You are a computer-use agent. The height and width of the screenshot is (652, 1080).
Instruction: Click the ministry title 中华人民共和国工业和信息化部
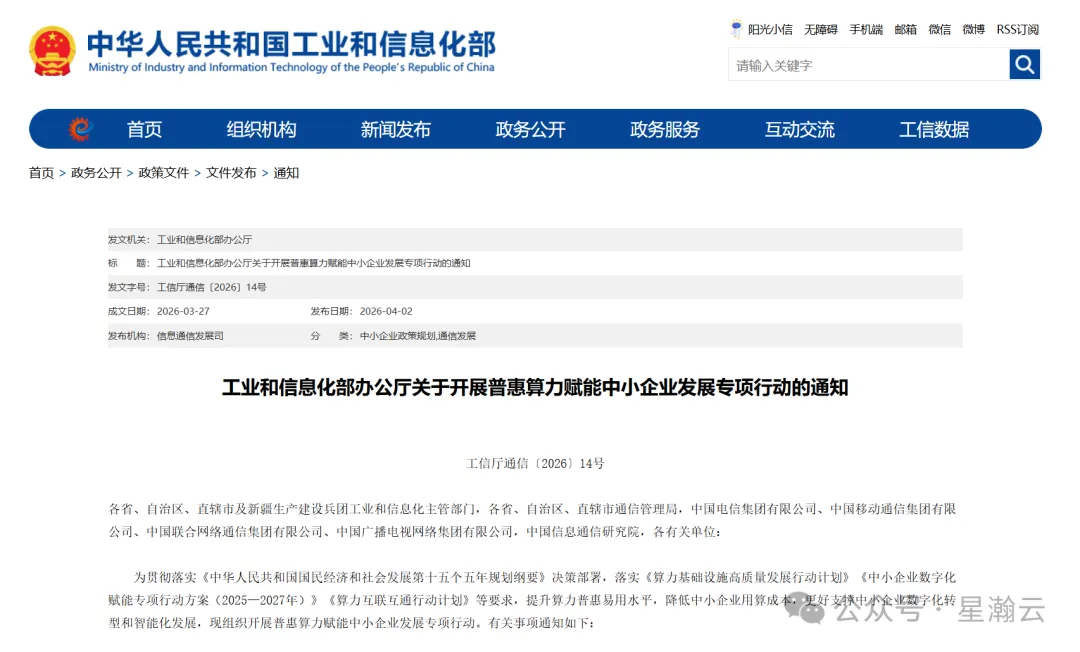pos(291,43)
